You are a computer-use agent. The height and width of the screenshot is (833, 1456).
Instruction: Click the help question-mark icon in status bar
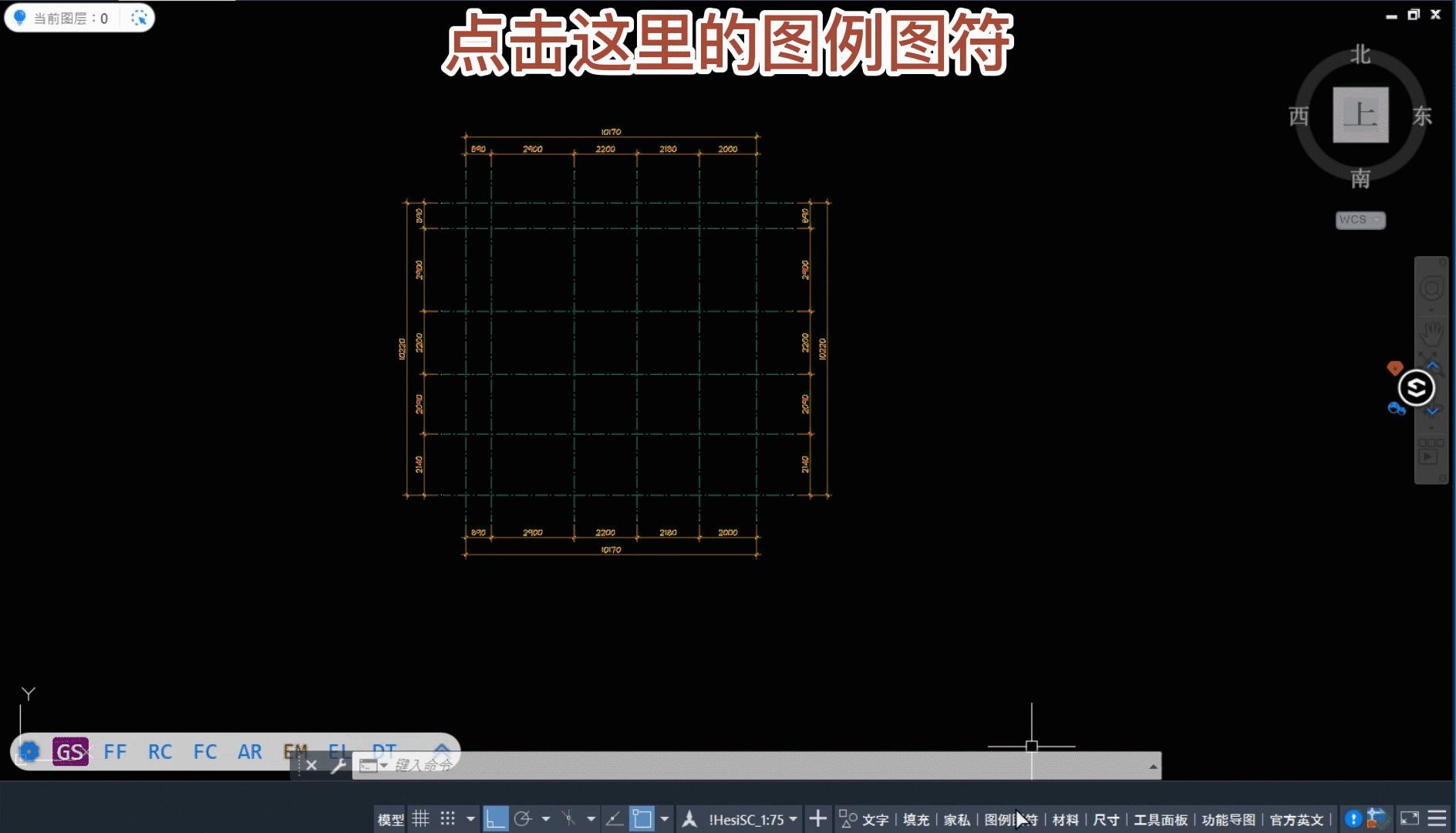(x=1354, y=818)
